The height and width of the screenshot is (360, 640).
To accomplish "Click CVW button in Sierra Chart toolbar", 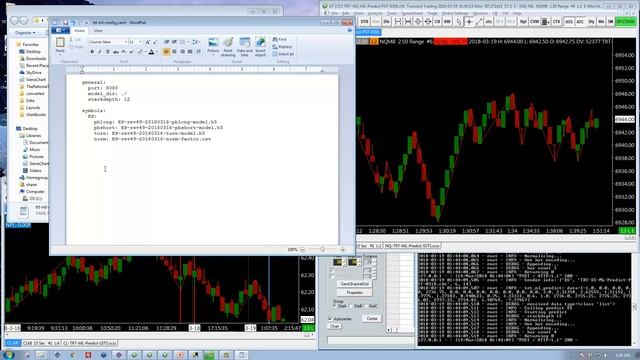I will [x=534, y=22].
